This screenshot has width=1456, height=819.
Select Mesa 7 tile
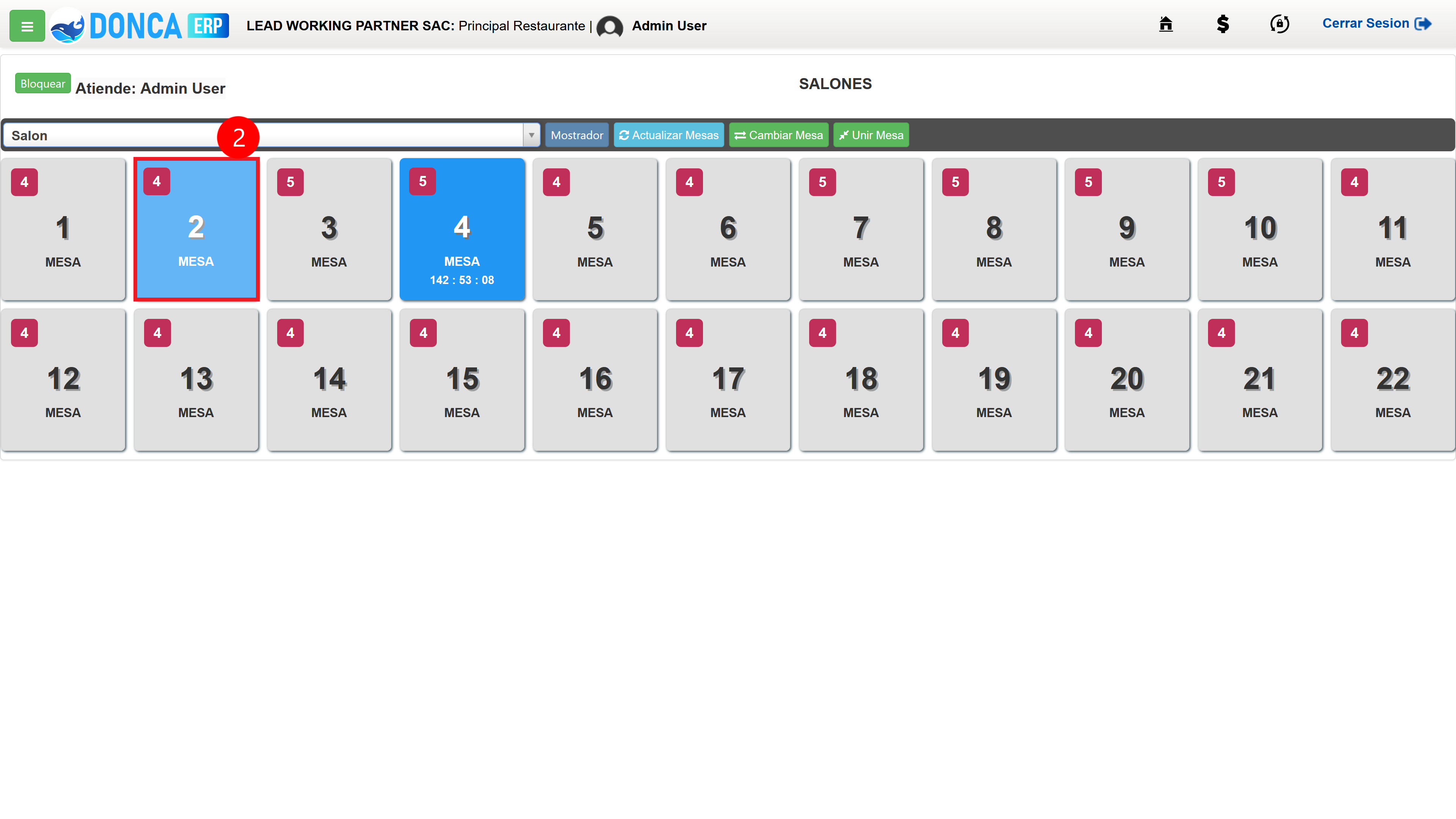(861, 229)
